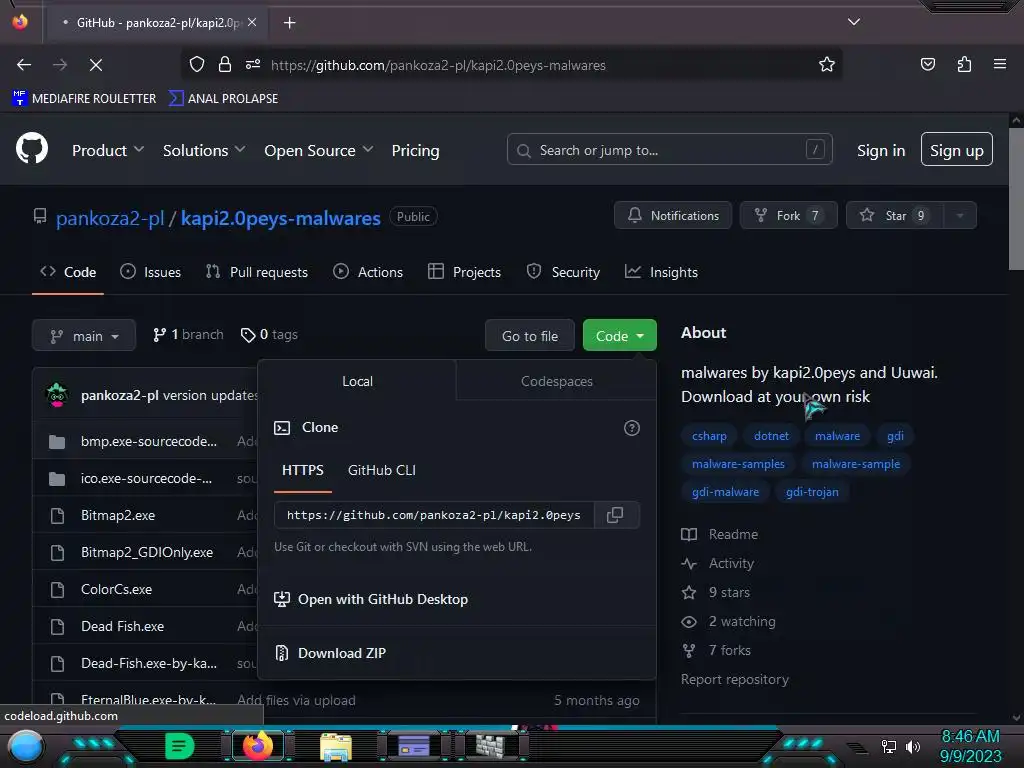1024x768 pixels.
Task: Open the Pricing page
Action: 415,150
